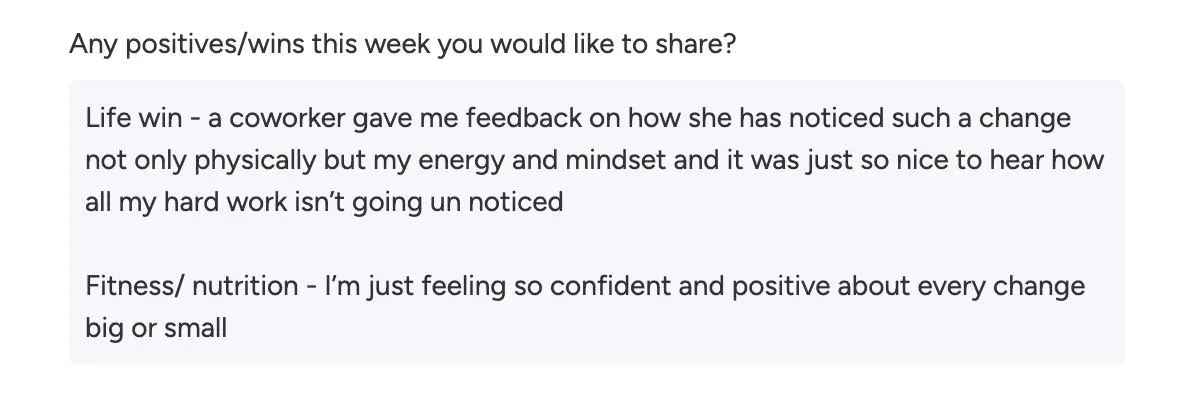Click the blank line between the two paragraphs

[596, 245]
